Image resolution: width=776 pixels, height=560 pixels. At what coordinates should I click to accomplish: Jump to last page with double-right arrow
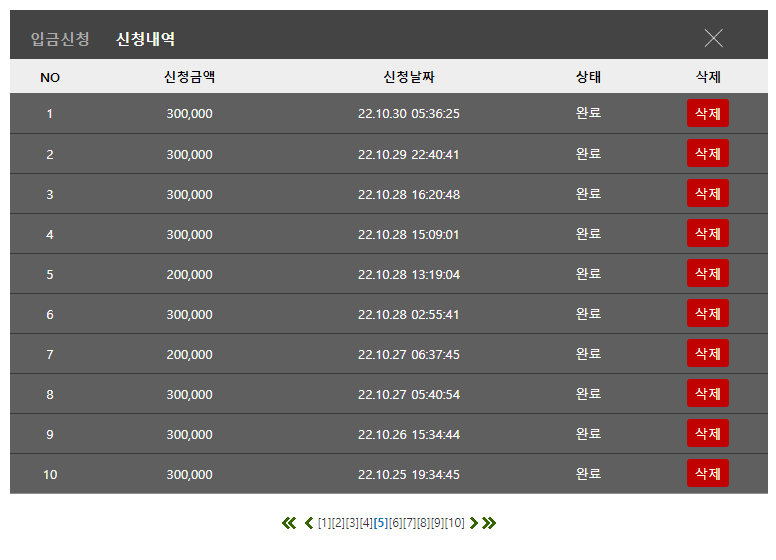click(x=489, y=523)
